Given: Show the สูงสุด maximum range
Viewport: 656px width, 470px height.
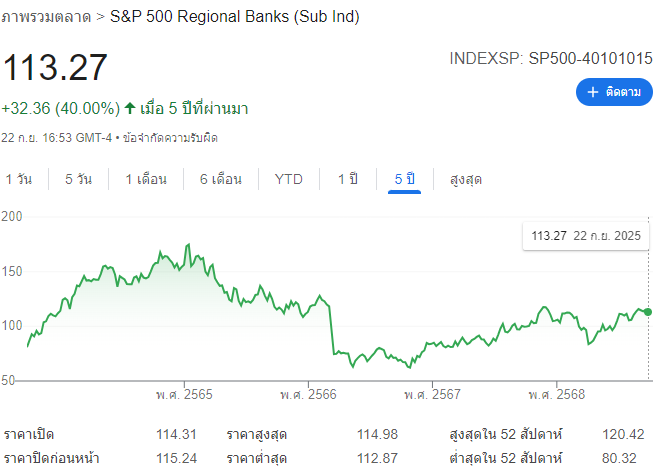Looking at the screenshot, I should [466, 179].
